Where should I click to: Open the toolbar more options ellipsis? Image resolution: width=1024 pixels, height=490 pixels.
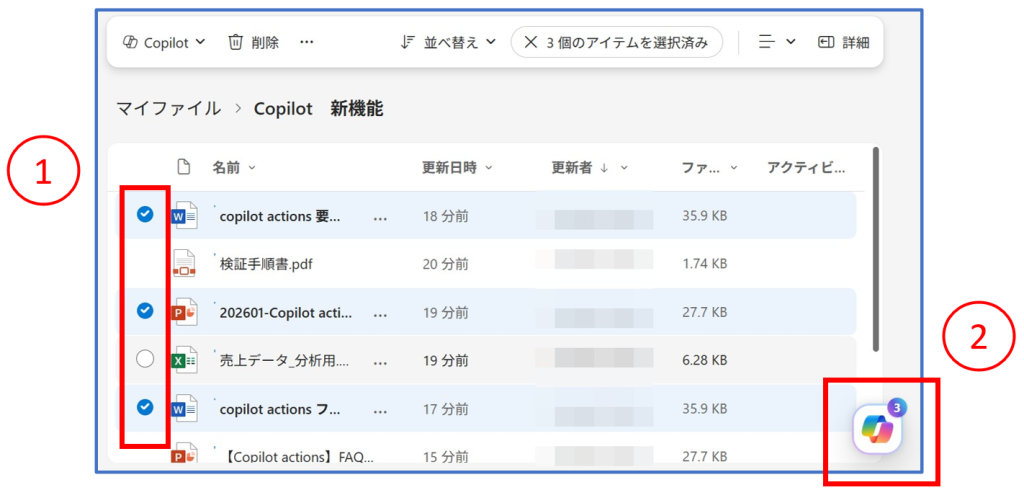coord(307,42)
